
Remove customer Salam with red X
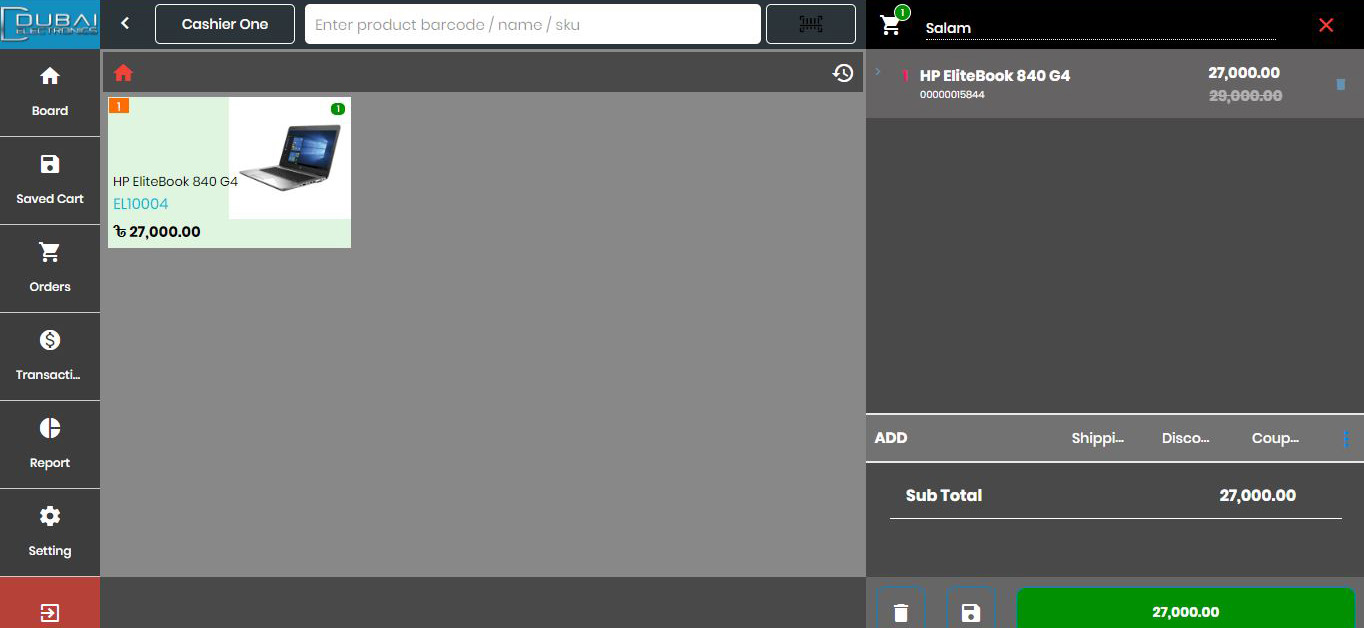pos(1326,25)
